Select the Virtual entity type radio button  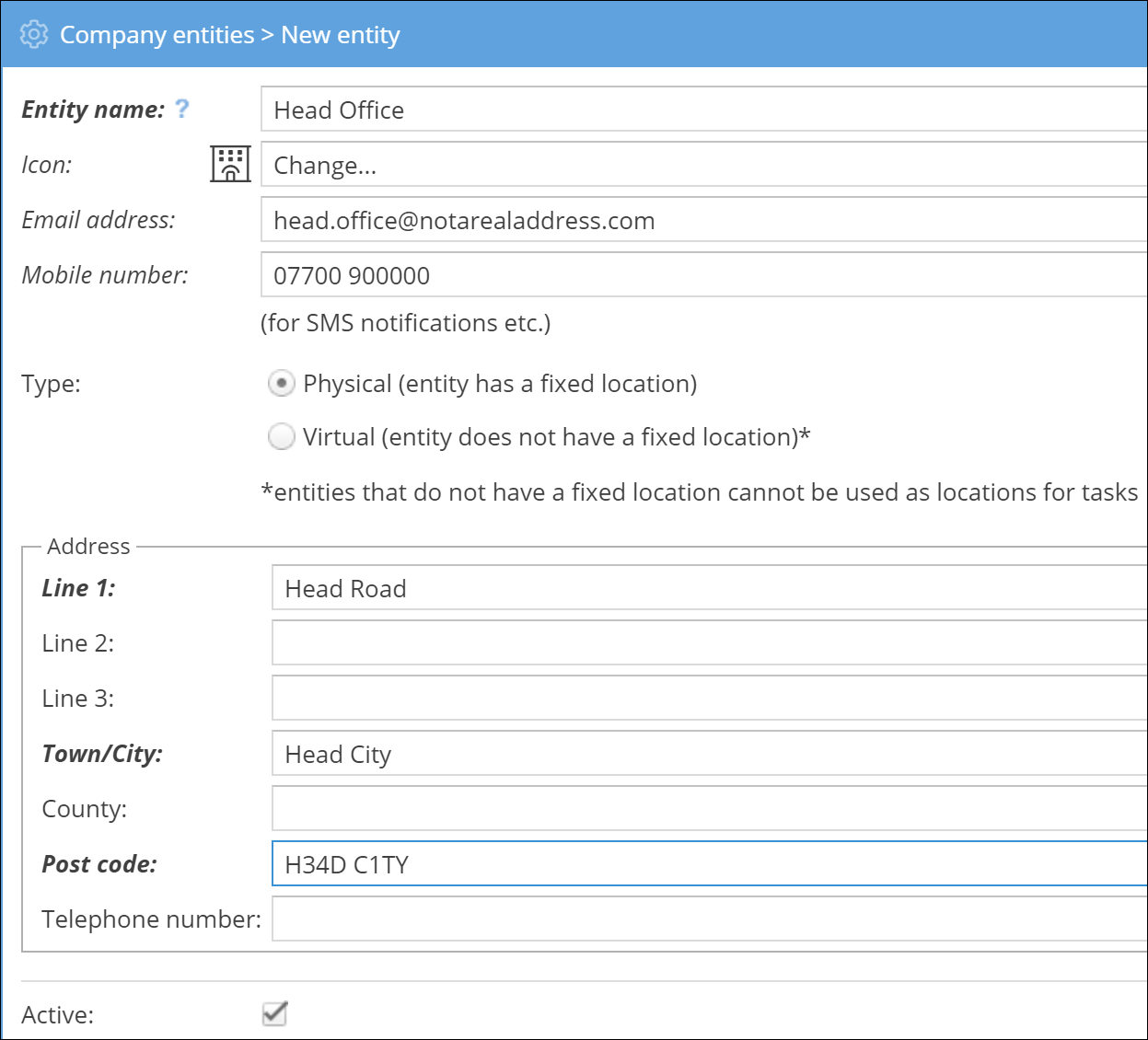pos(281,436)
